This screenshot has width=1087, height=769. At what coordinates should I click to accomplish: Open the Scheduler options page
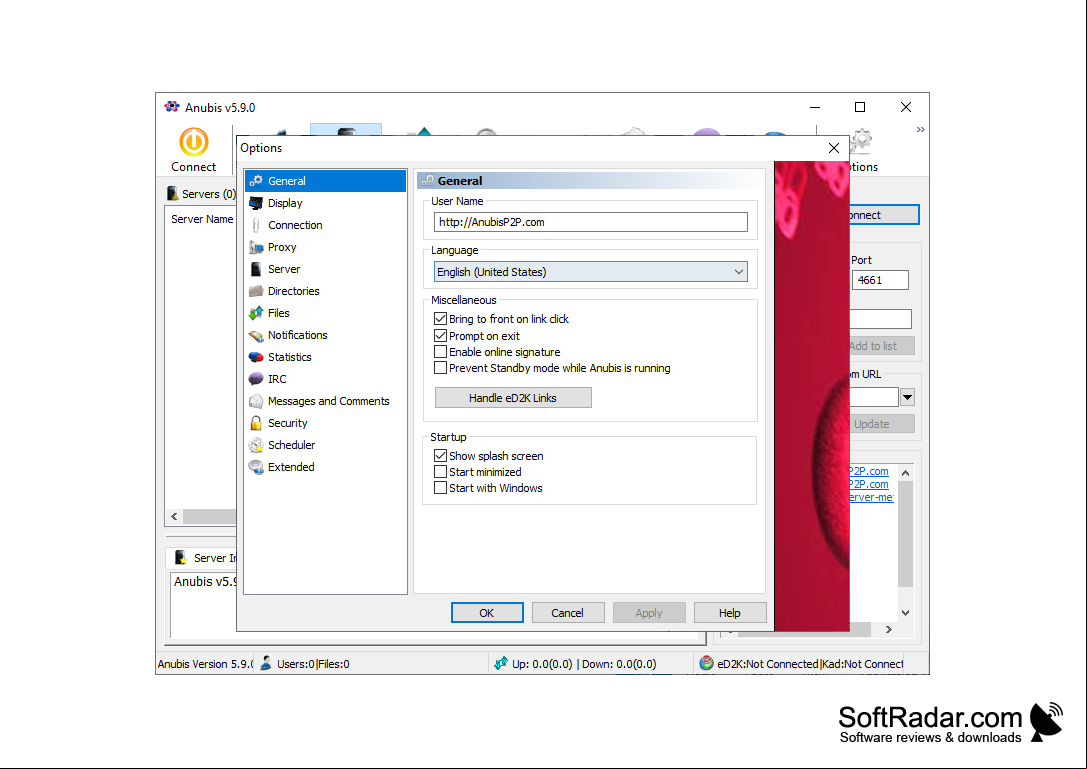(325, 445)
